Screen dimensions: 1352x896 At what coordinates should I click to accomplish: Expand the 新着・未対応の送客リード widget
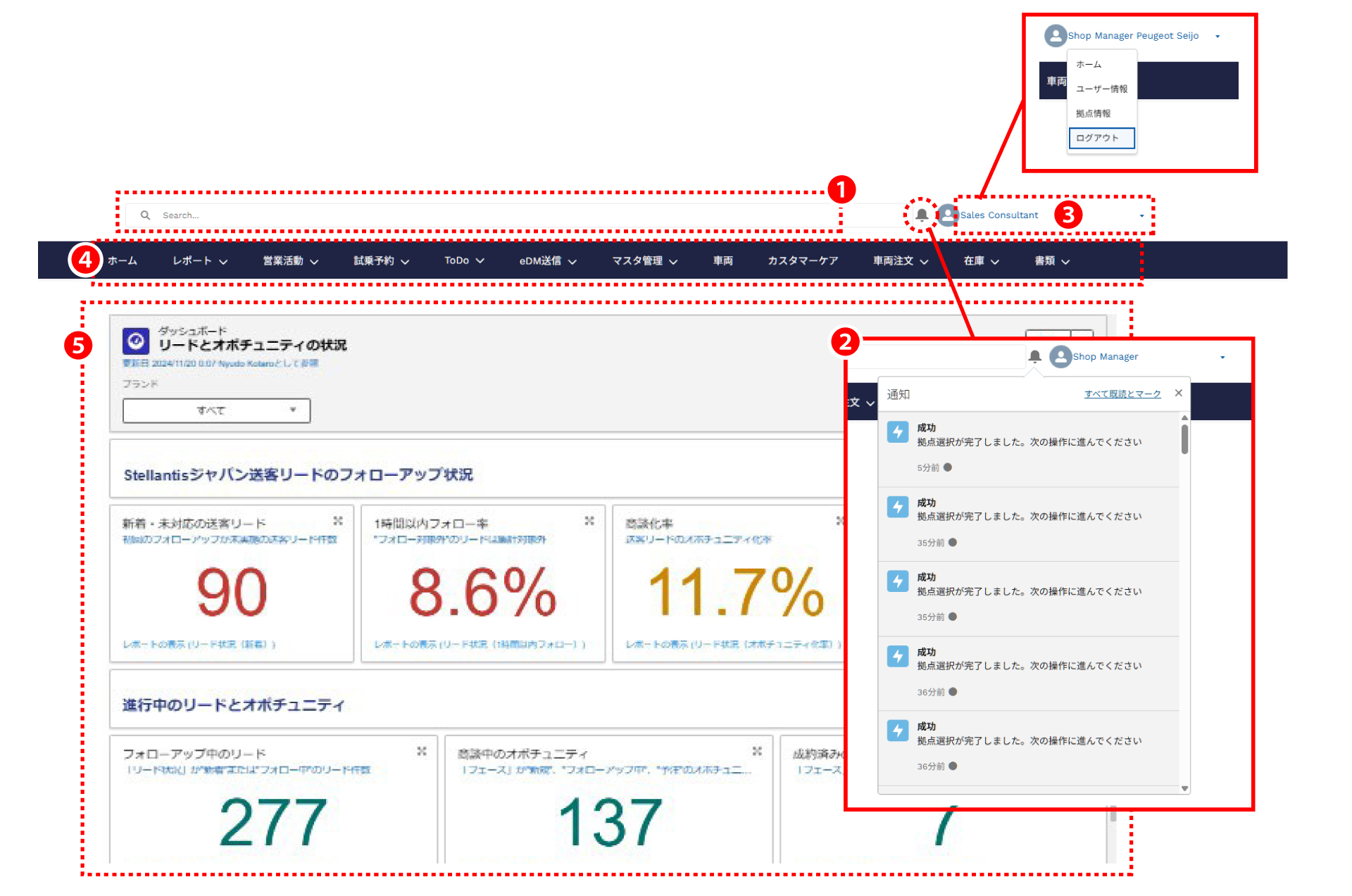338,521
